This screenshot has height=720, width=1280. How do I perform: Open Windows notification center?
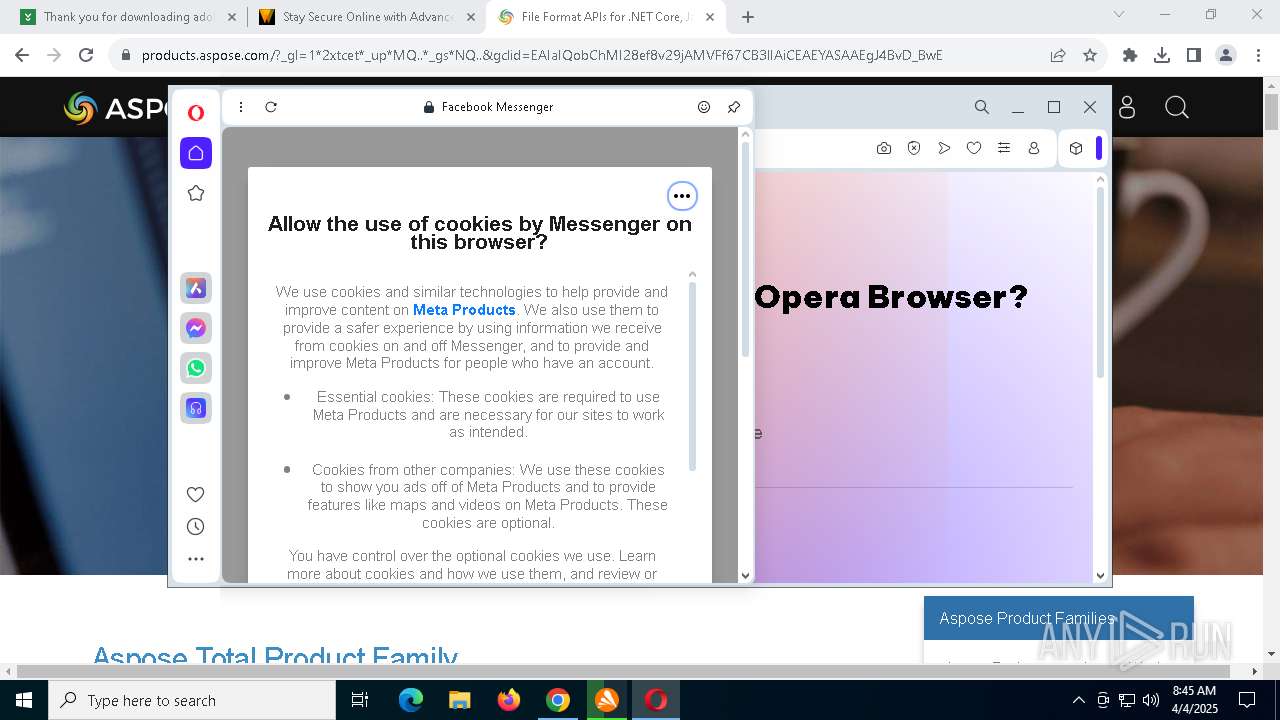(1247, 700)
